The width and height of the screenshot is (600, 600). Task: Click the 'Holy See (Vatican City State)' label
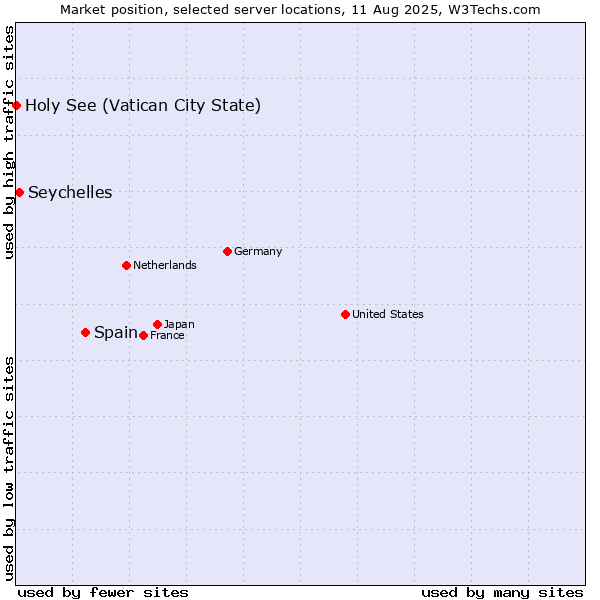click(143, 106)
